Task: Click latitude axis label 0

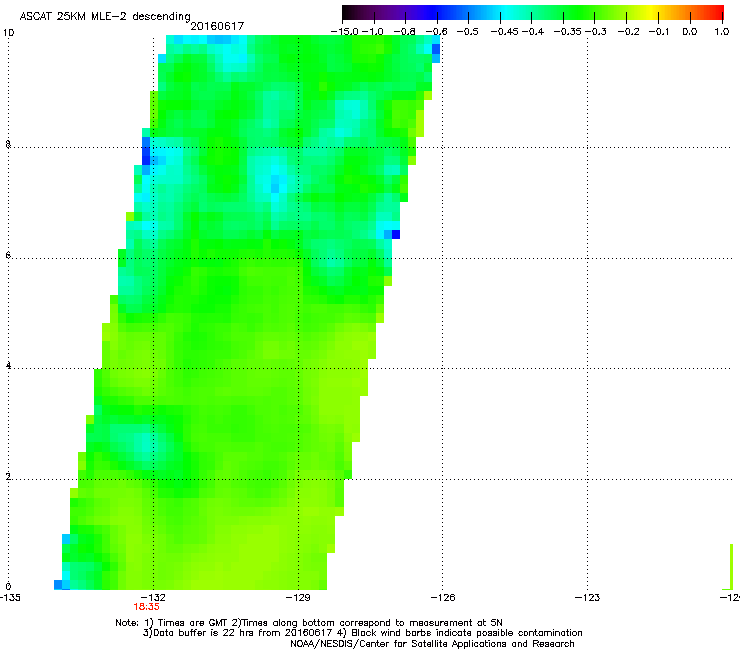Action: [8, 587]
